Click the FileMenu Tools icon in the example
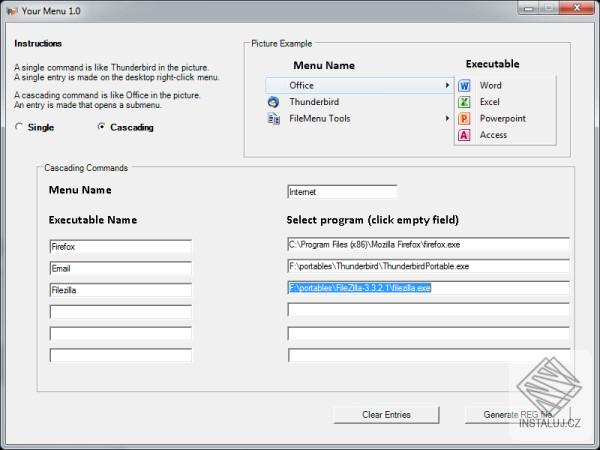 pos(273,119)
